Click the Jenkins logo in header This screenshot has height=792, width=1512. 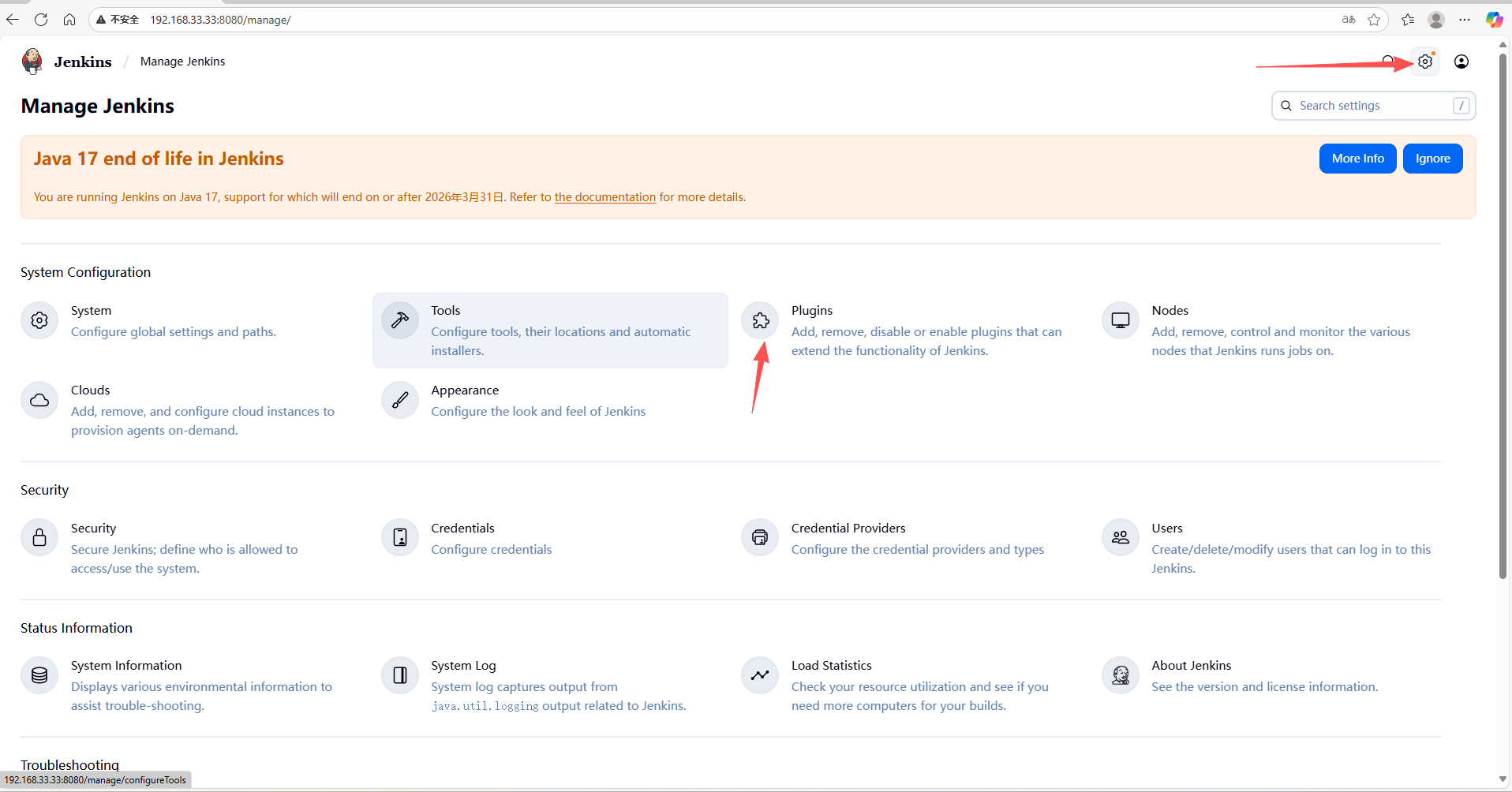click(x=32, y=62)
